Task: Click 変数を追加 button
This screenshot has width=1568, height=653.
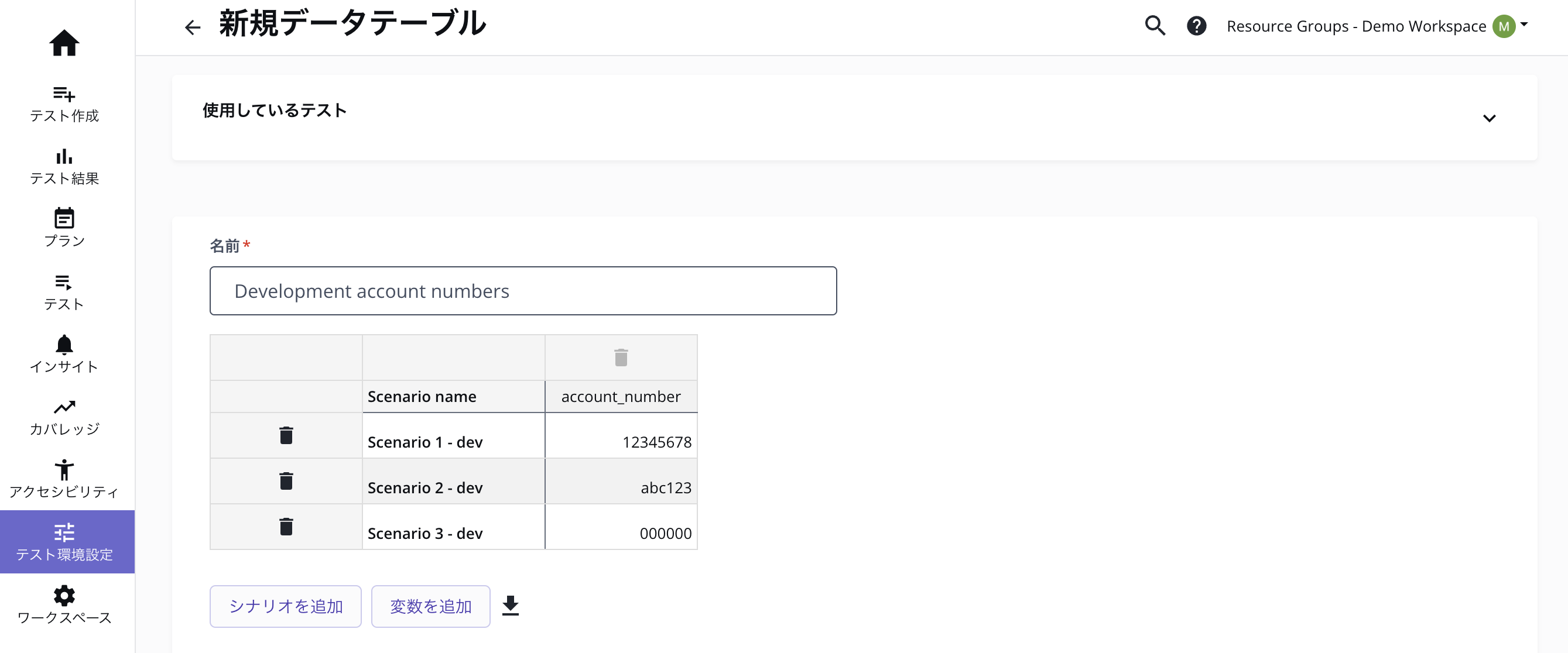Action: click(x=431, y=606)
